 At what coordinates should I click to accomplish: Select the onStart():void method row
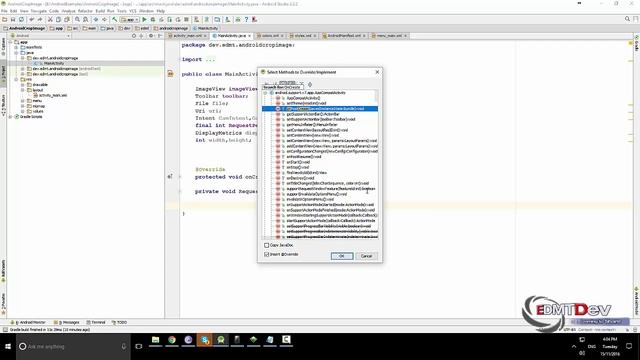[x=298, y=162]
